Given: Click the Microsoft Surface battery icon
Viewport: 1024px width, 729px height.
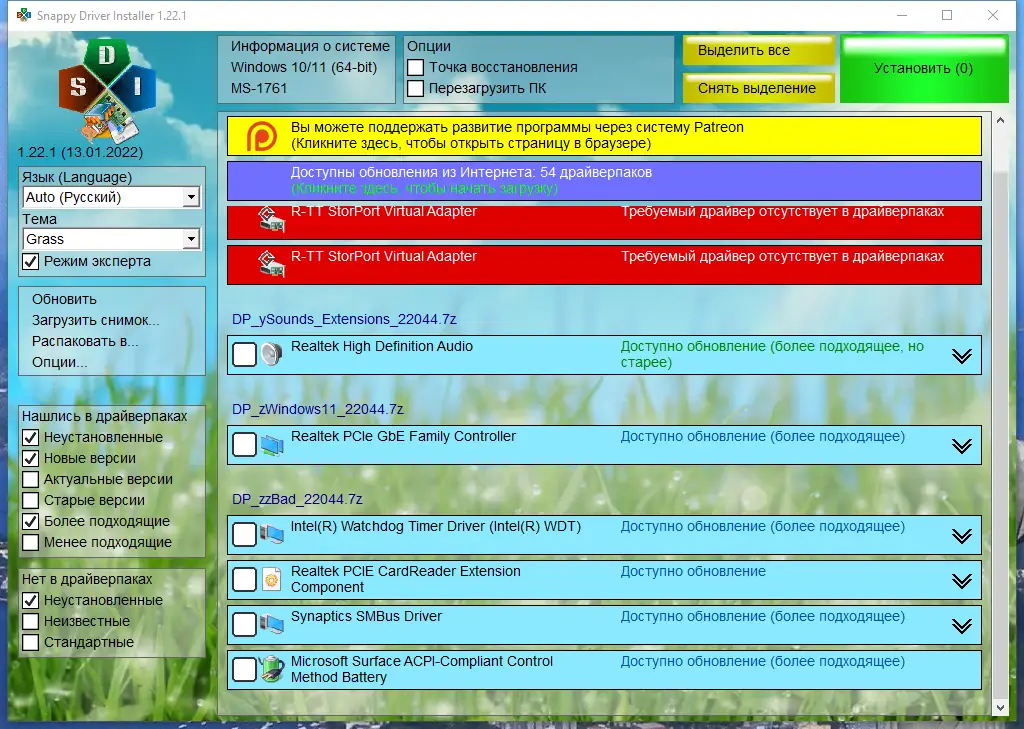Looking at the screenshot, I should click(x=272, y=670).
